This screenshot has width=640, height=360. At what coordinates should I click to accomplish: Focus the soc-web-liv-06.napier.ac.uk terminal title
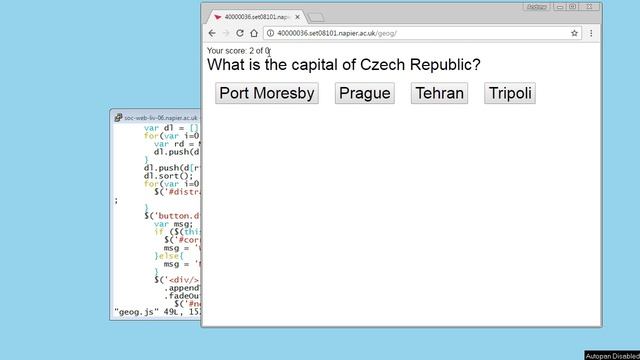160,118
